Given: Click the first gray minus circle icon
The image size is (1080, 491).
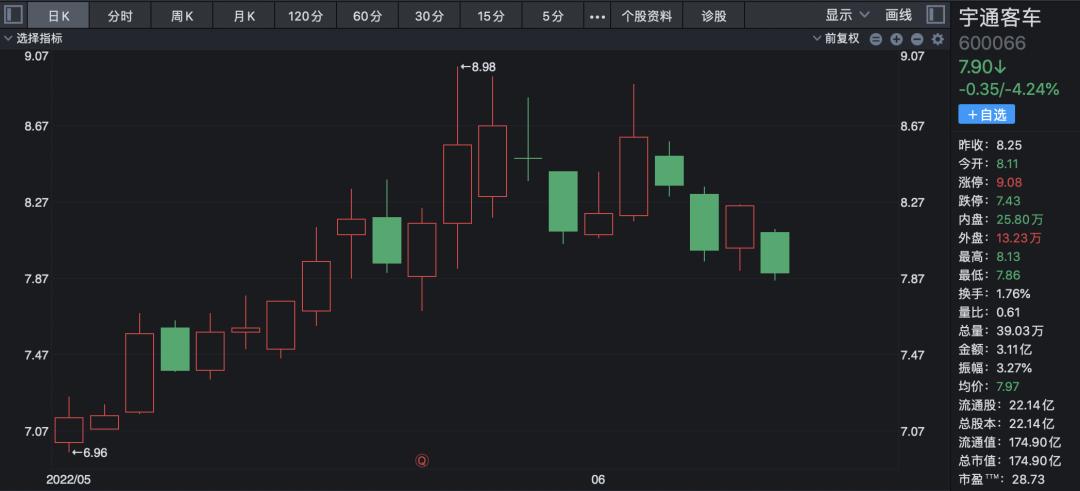Looking at the screenshot, I should click(x=876, y=39).
